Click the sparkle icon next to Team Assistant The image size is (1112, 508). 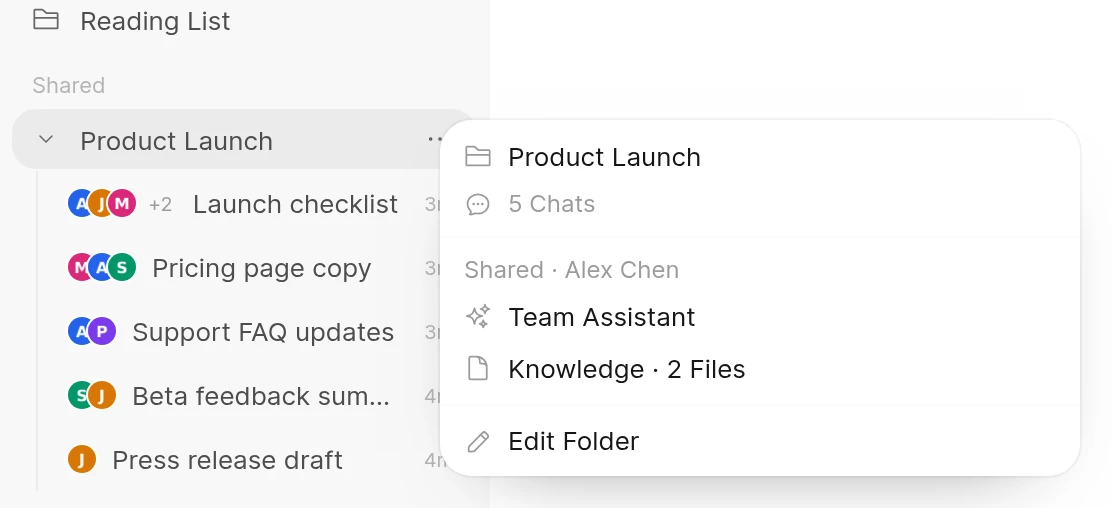tap(478, 316)
